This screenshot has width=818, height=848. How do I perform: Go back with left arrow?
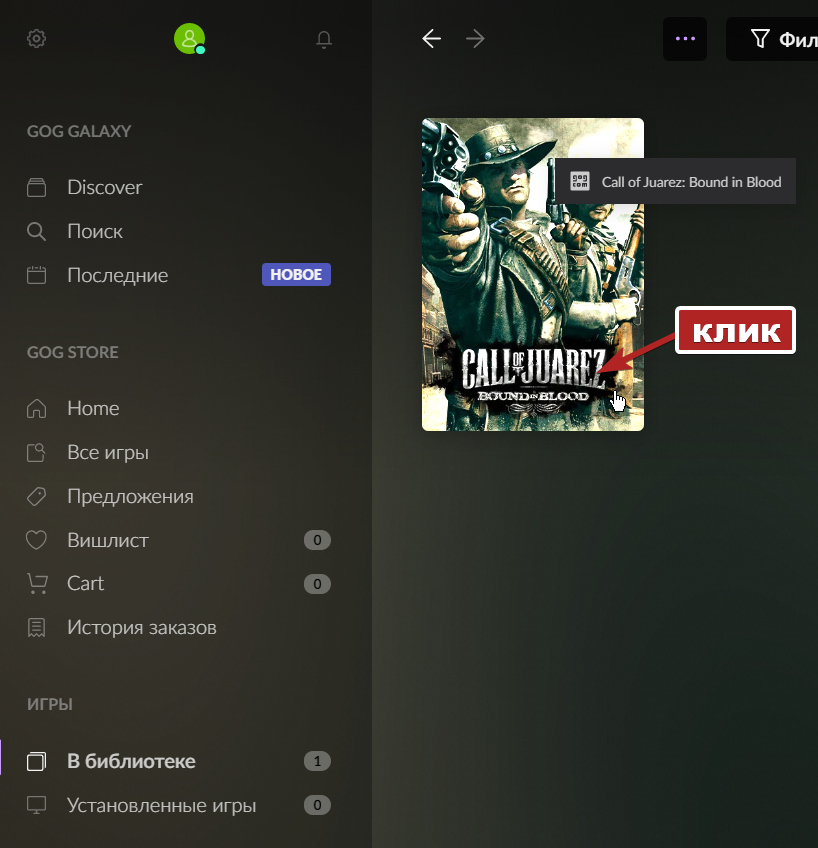pos(431,38)
